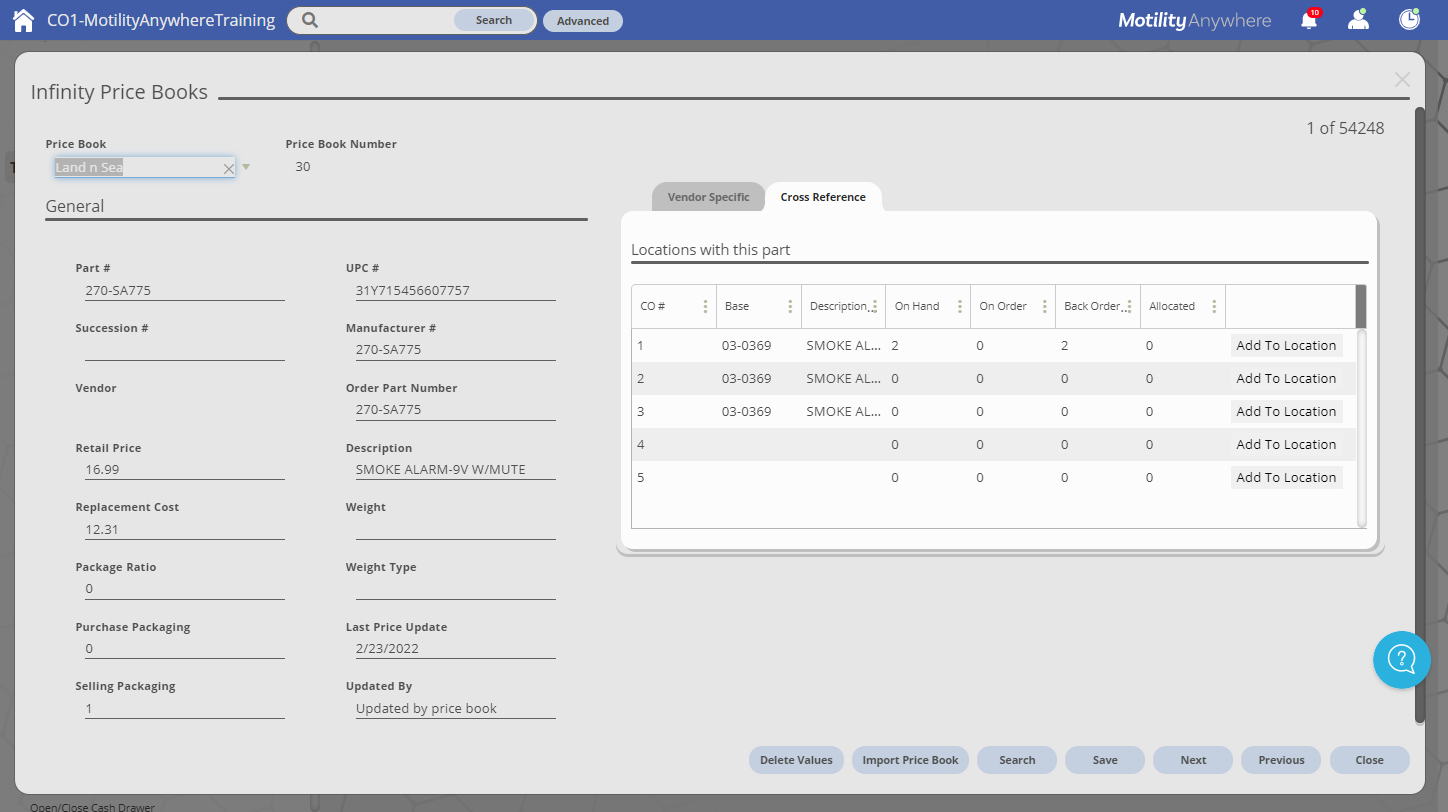
Task: Click SMOKE AL... description in CO 2 row
Action: click(x=843, y=378)
